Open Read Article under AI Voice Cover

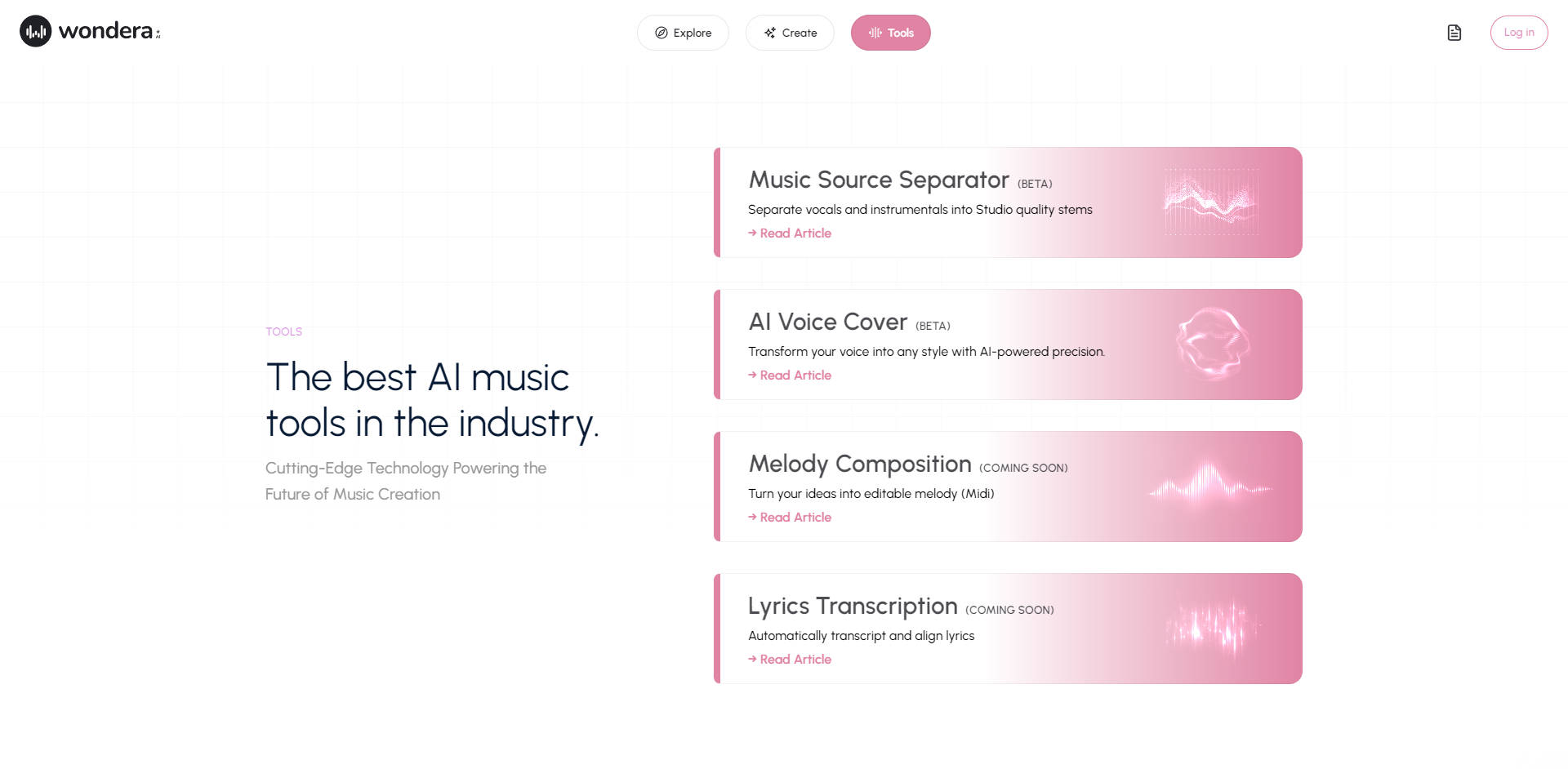(795, 376)
